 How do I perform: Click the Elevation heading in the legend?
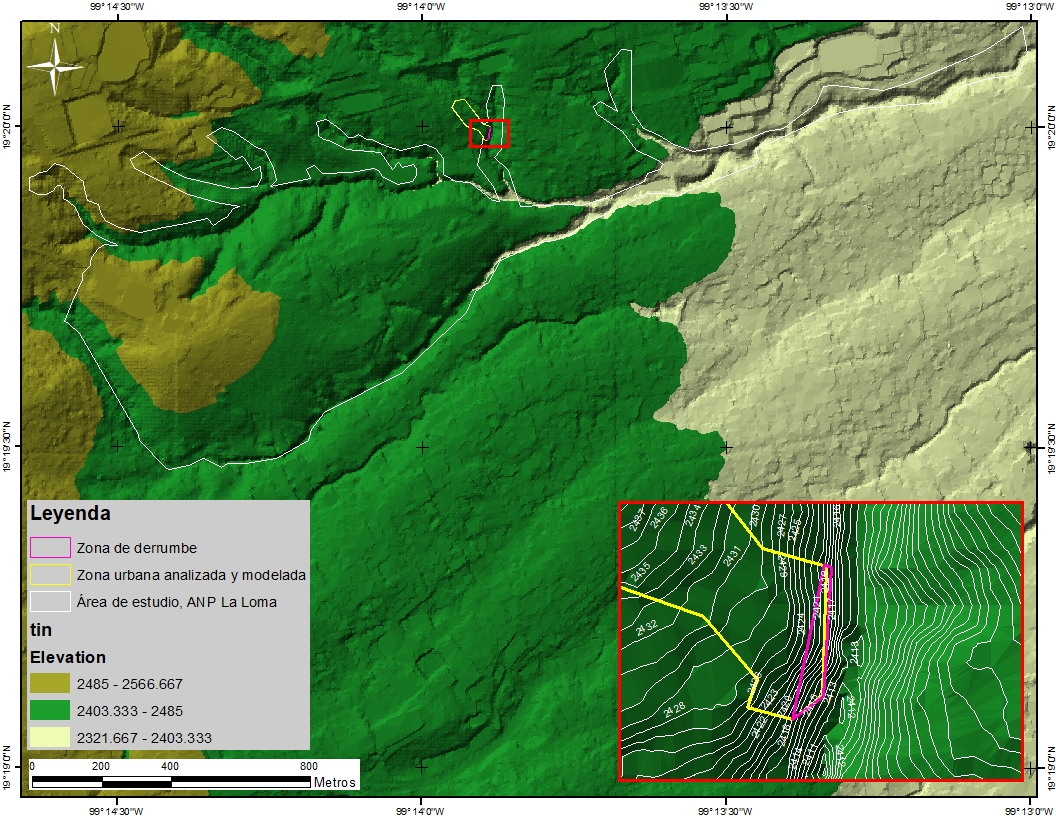[66, 657]
